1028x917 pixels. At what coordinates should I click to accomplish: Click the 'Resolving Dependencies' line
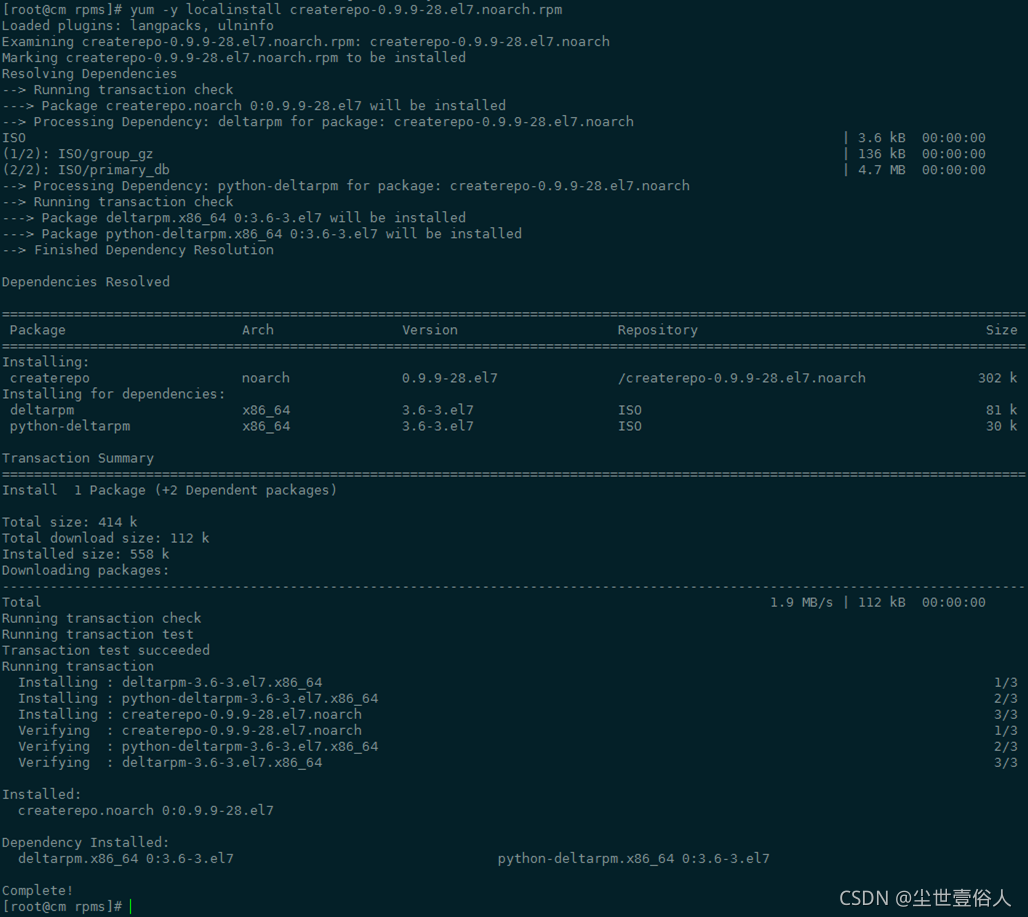[89, 73]
